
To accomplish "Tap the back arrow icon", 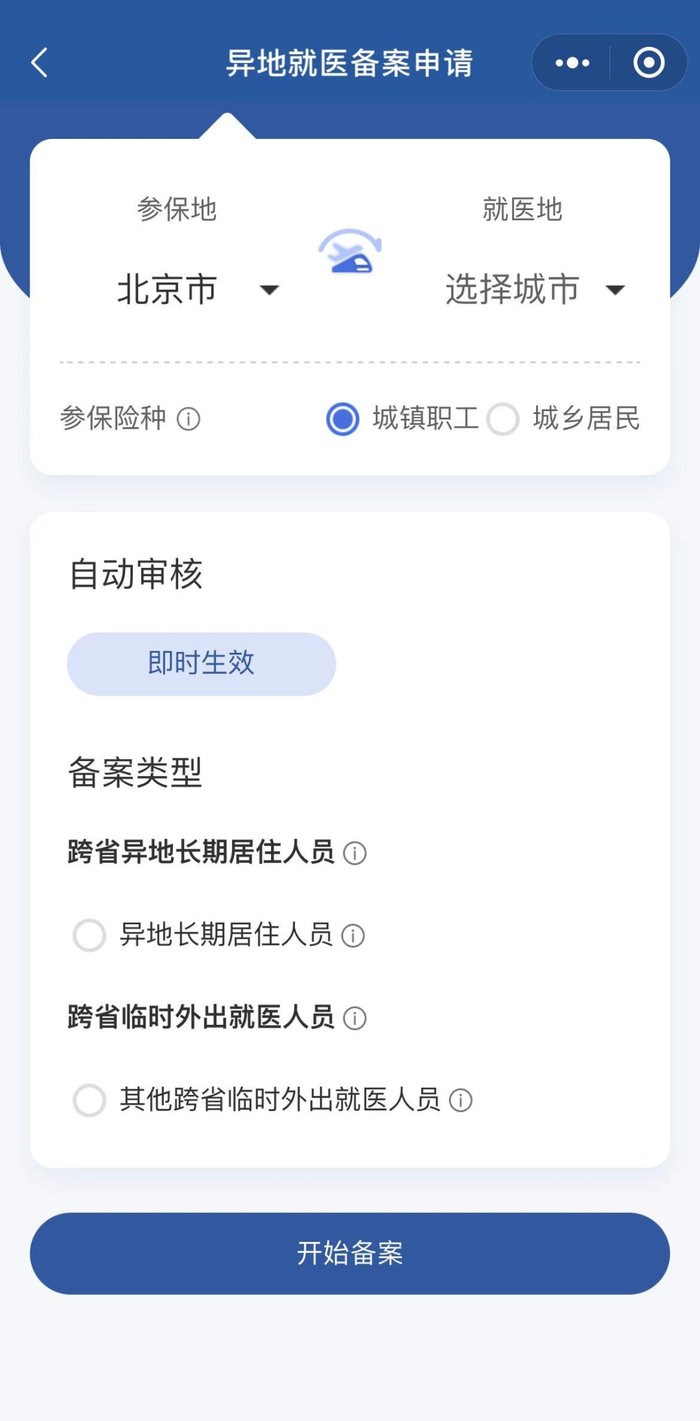I will point(40,63).
